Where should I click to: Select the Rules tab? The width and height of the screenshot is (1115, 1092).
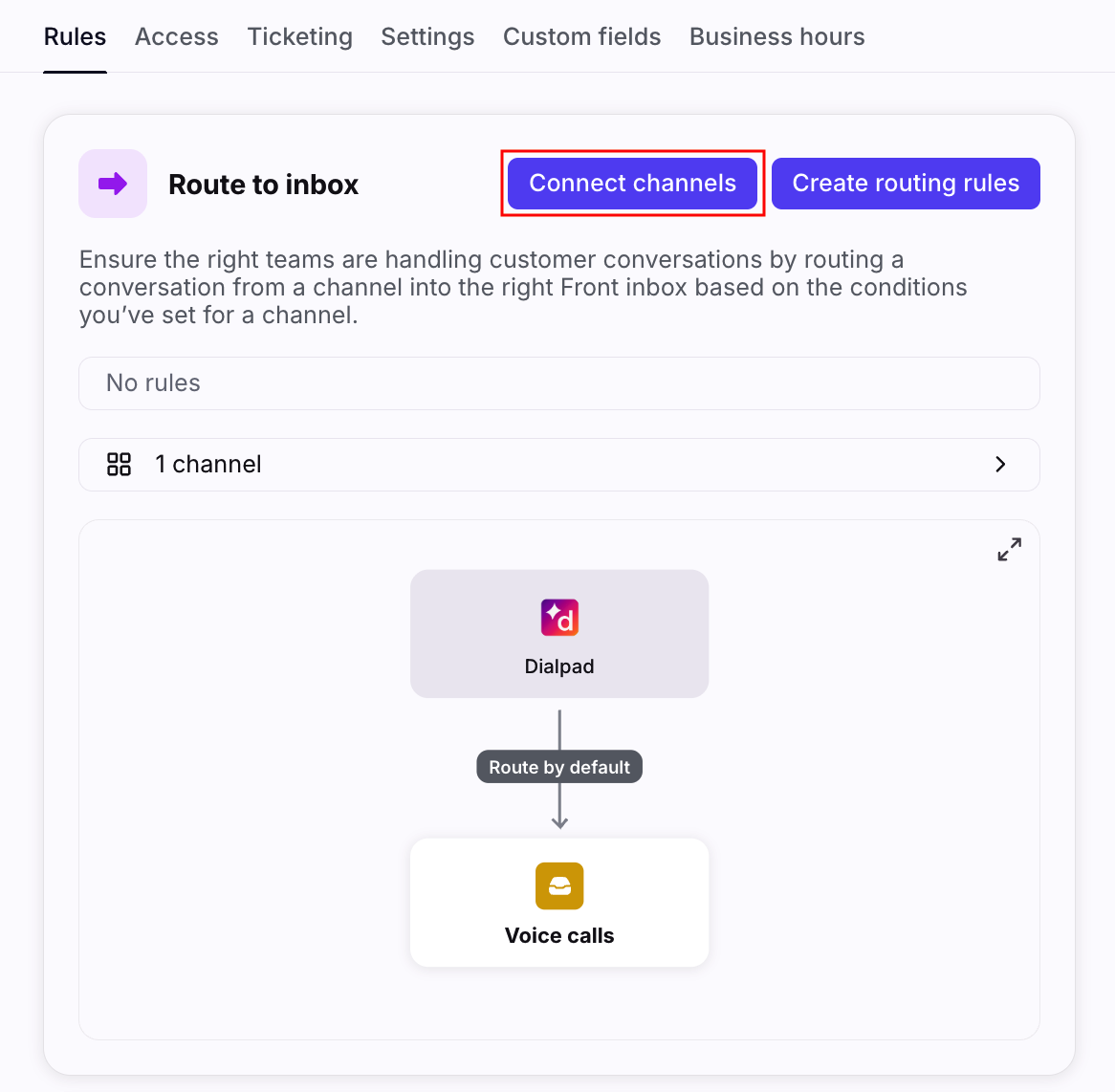[75, 36]
